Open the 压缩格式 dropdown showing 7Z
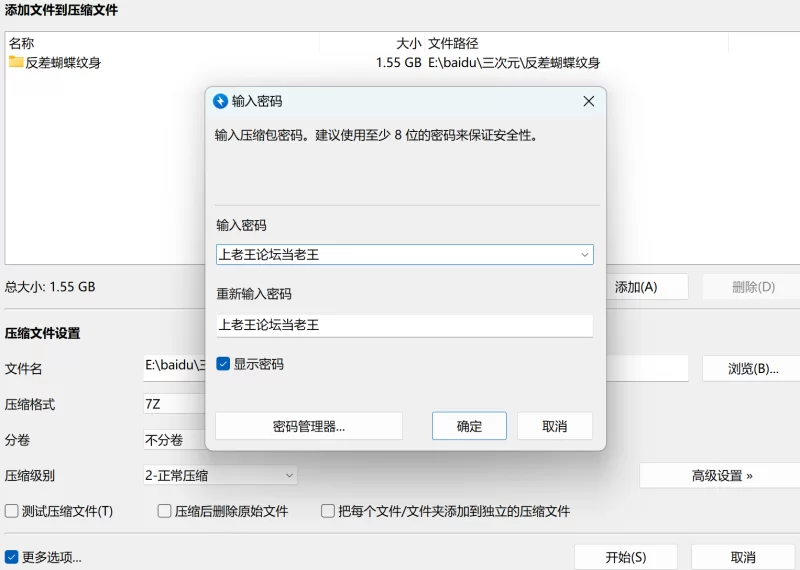The image size is (800, 570). point(174,404)
